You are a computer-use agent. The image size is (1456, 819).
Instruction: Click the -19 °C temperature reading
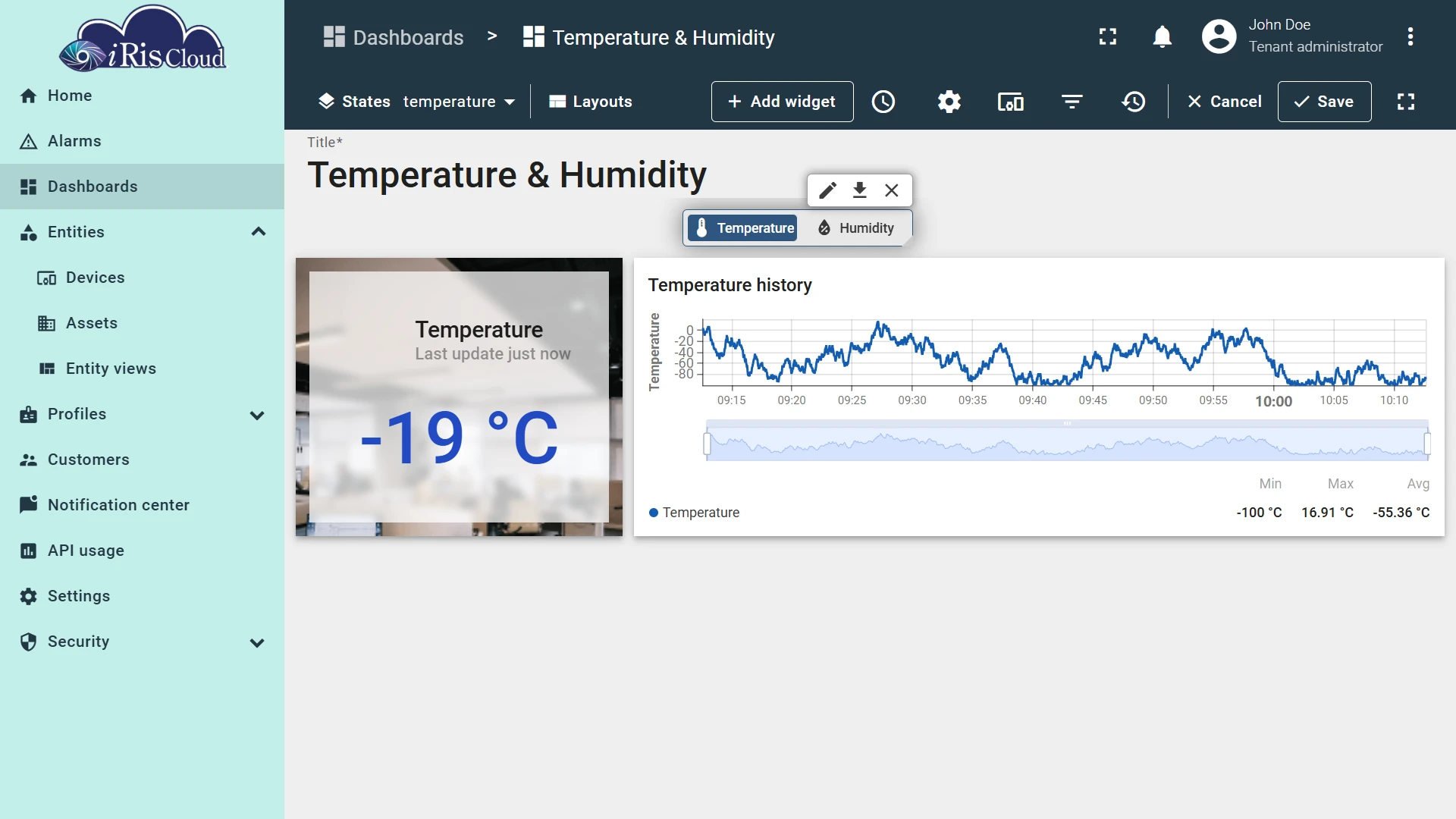(x=460, y=437)
